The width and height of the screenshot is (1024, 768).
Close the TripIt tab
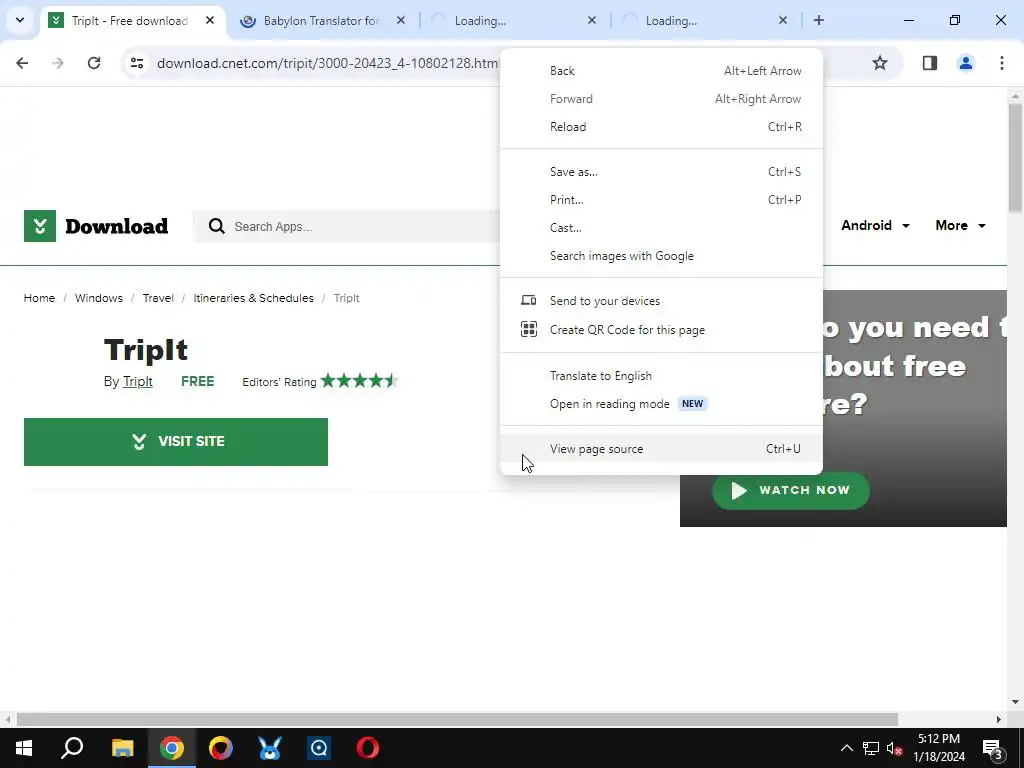click(210, 20)
